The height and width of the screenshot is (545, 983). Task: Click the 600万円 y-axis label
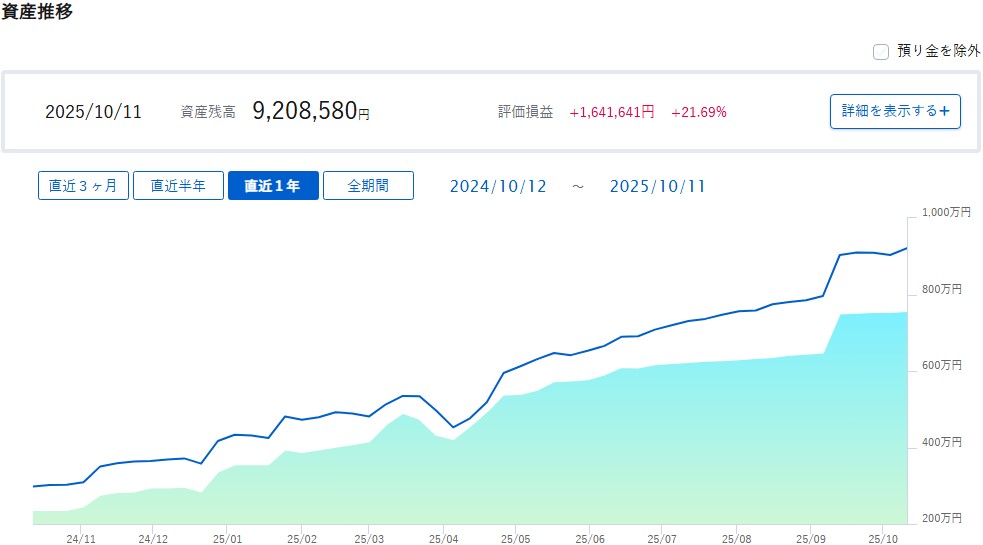click(x=941, y=366)
